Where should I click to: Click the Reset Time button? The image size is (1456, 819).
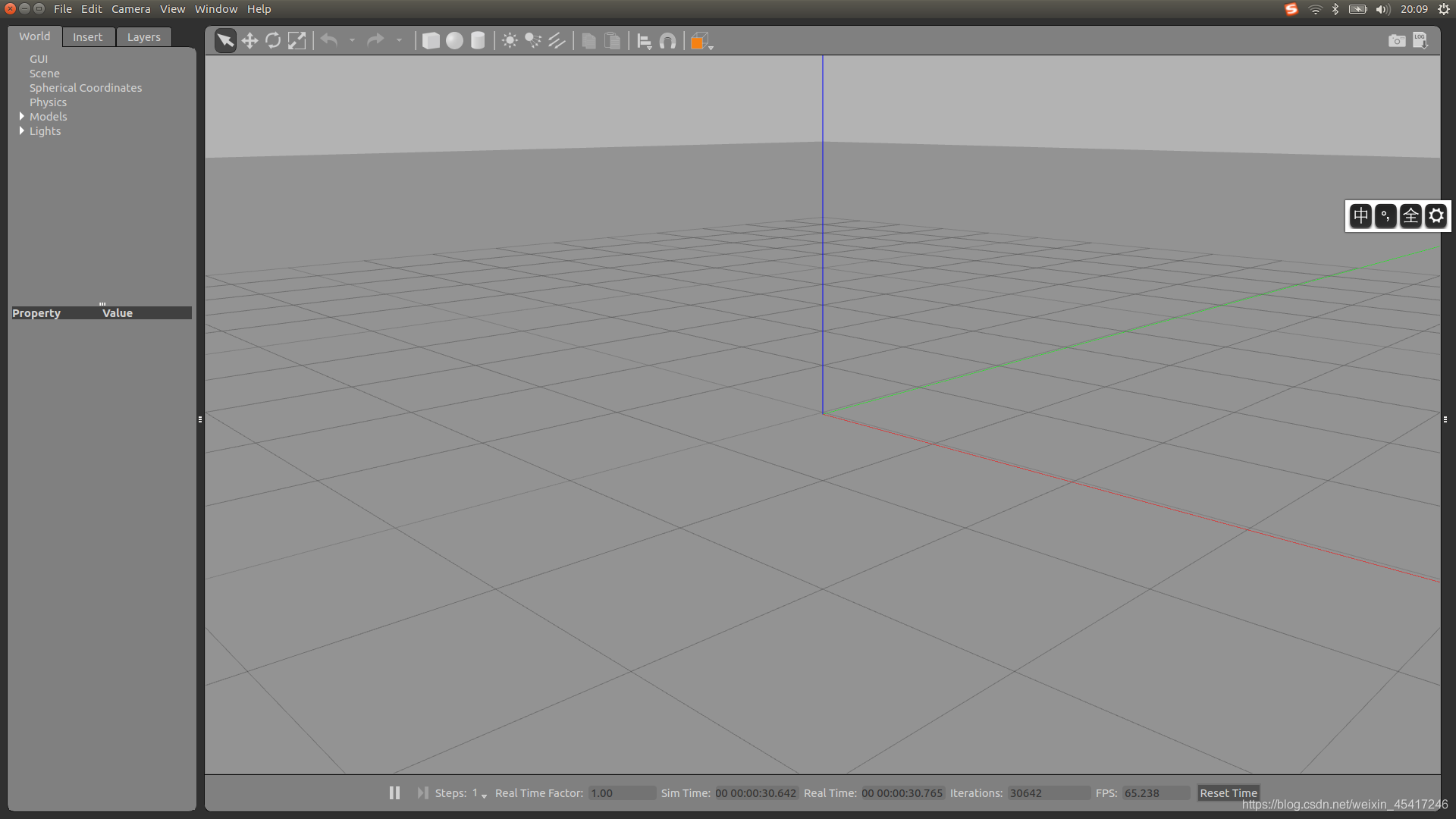pyautogui.click(x=1228, y=792)
